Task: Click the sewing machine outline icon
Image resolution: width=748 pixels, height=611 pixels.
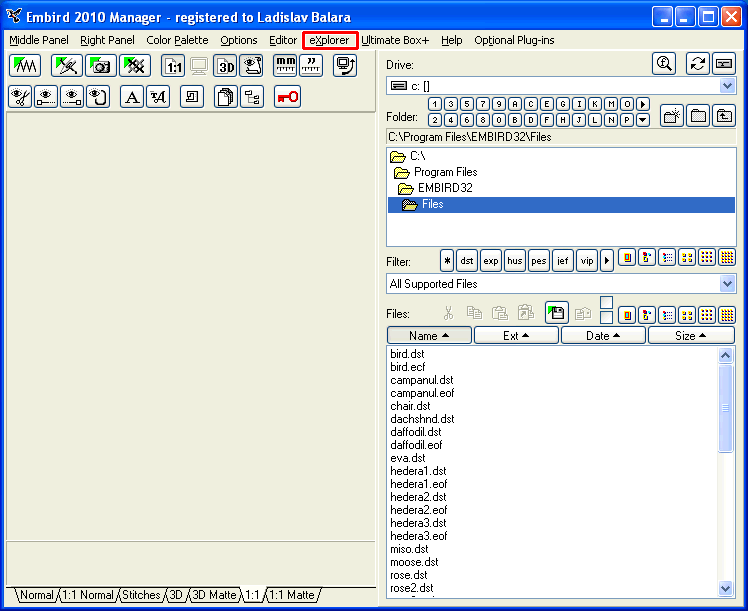Action: coord(192,97)
